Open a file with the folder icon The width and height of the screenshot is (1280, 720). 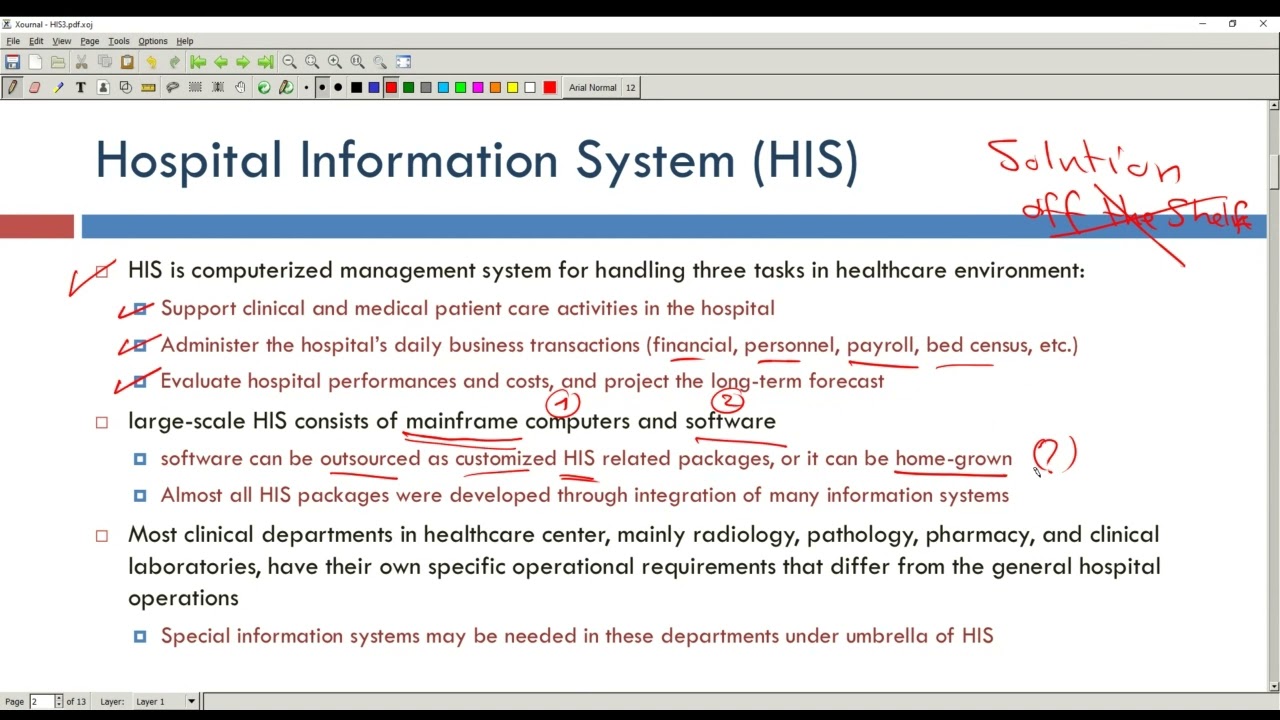(x=58, y=62)
